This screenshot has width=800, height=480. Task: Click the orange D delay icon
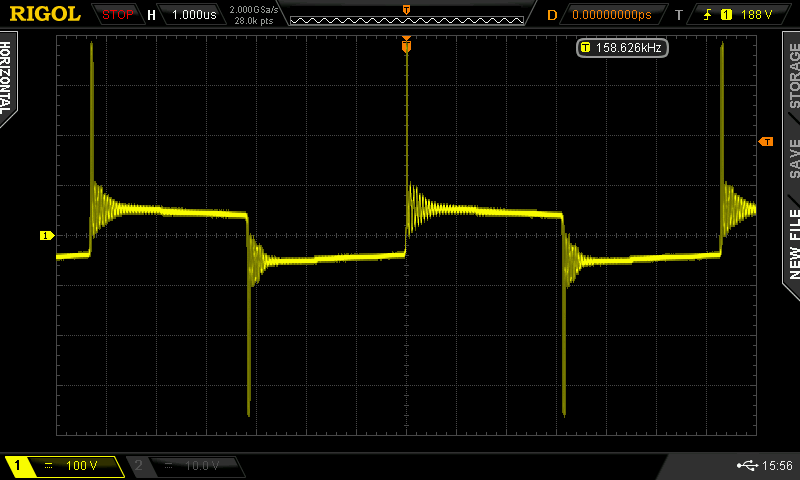tap(552, 15)
